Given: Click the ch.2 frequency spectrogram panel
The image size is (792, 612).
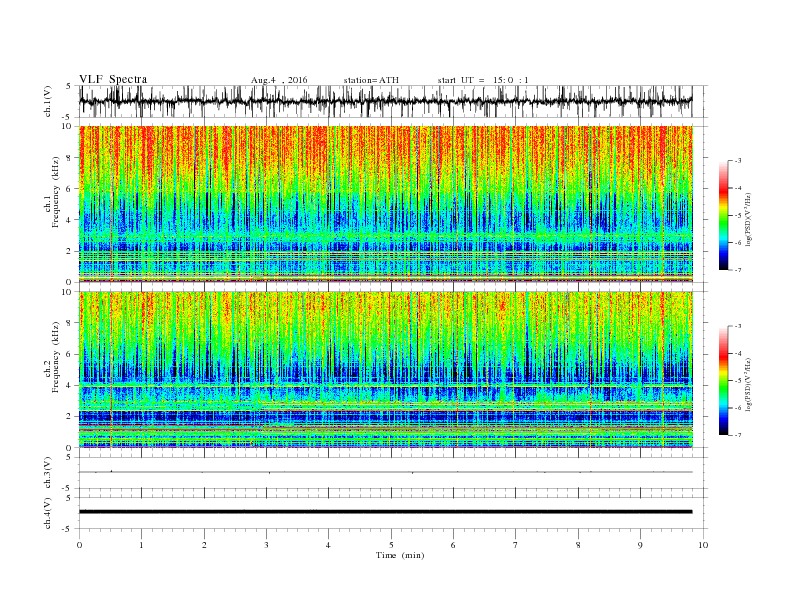Looking at the screenshot, I should pos(385,370).
